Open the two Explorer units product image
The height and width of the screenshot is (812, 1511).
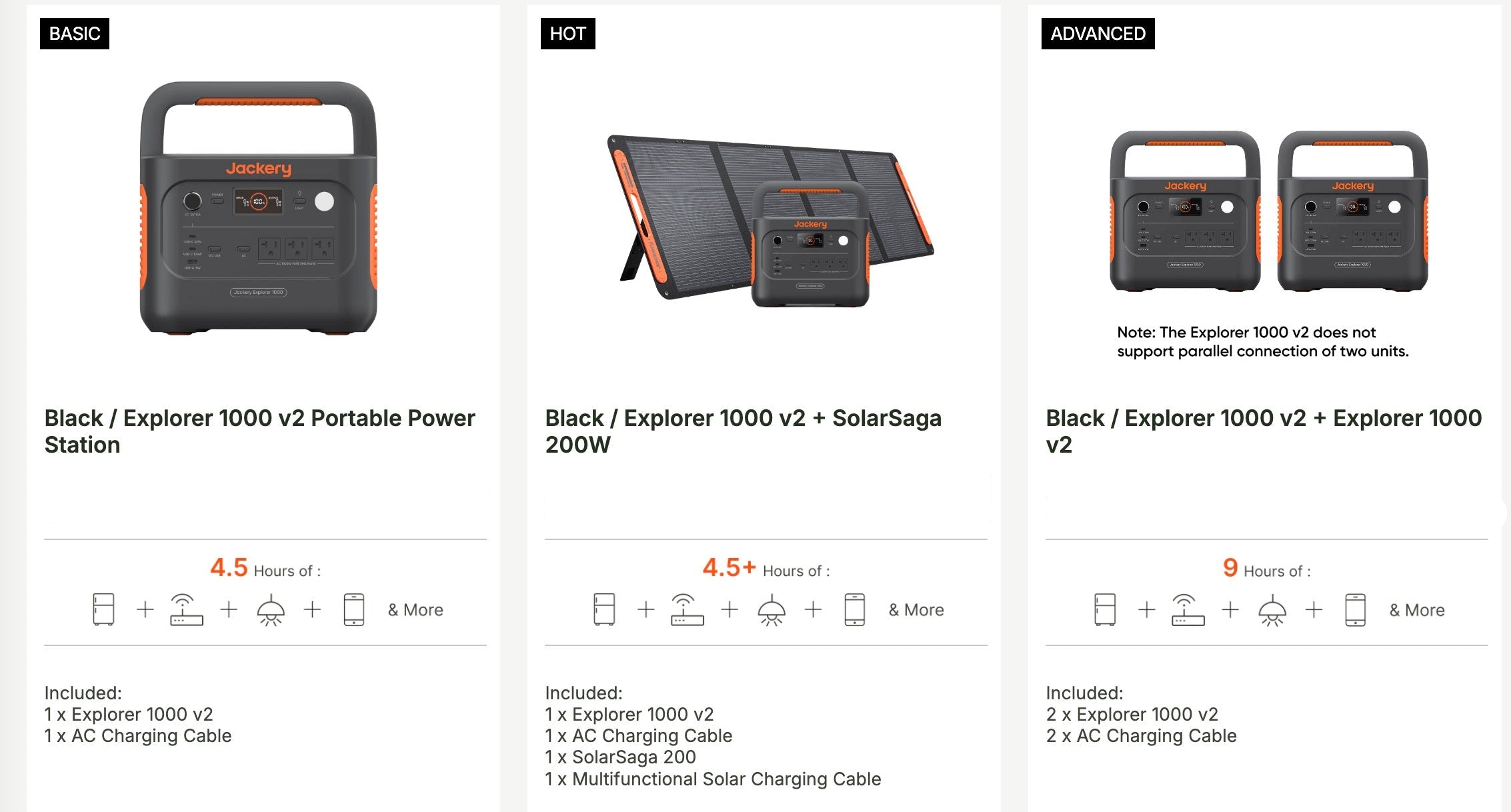tap(1268, 212)
